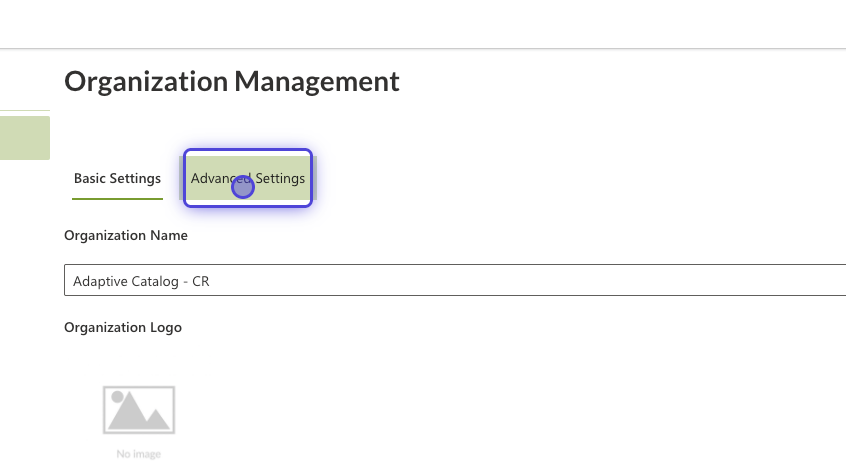The height and width of the screenshot is (471, 846).
Task: Click the word 'Settings' in Advanced Settings
Action: click(x=280, y=179)
